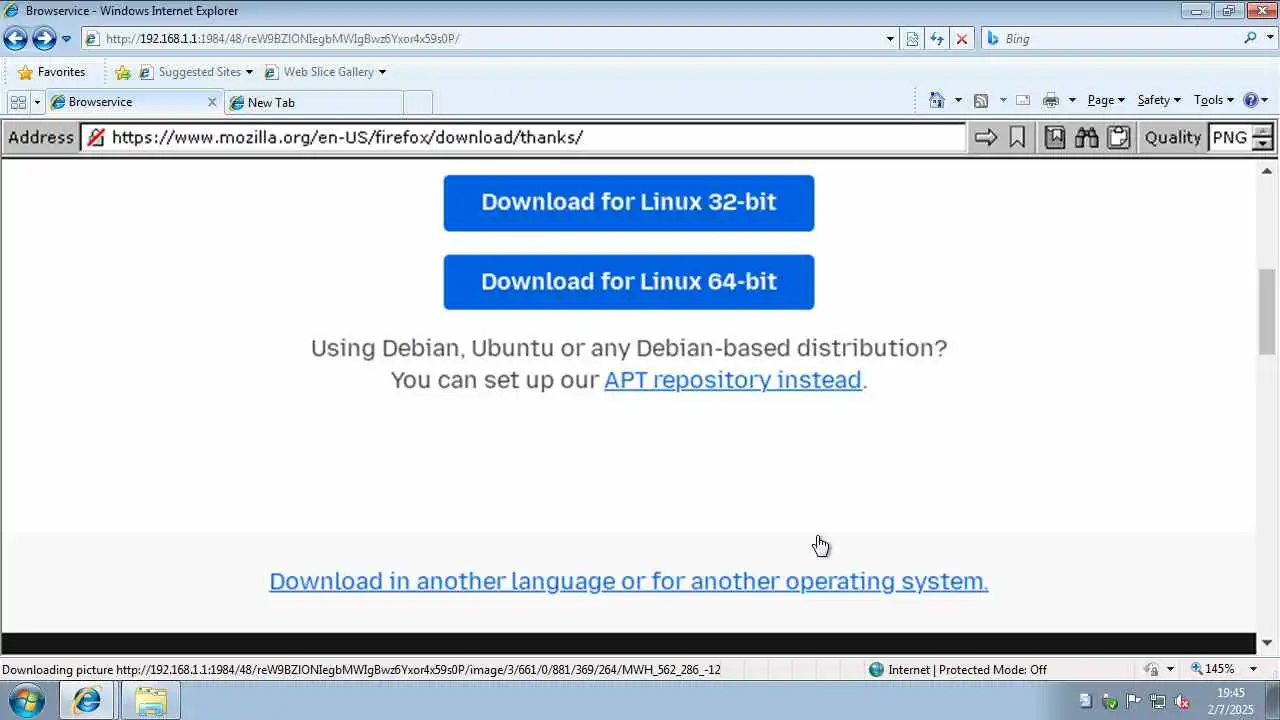Image resolution: width=1280 pixels, height=720 pixels.
Task: Click the Browservice bookmark ribbon icon
Action: tap(1017, 137)
